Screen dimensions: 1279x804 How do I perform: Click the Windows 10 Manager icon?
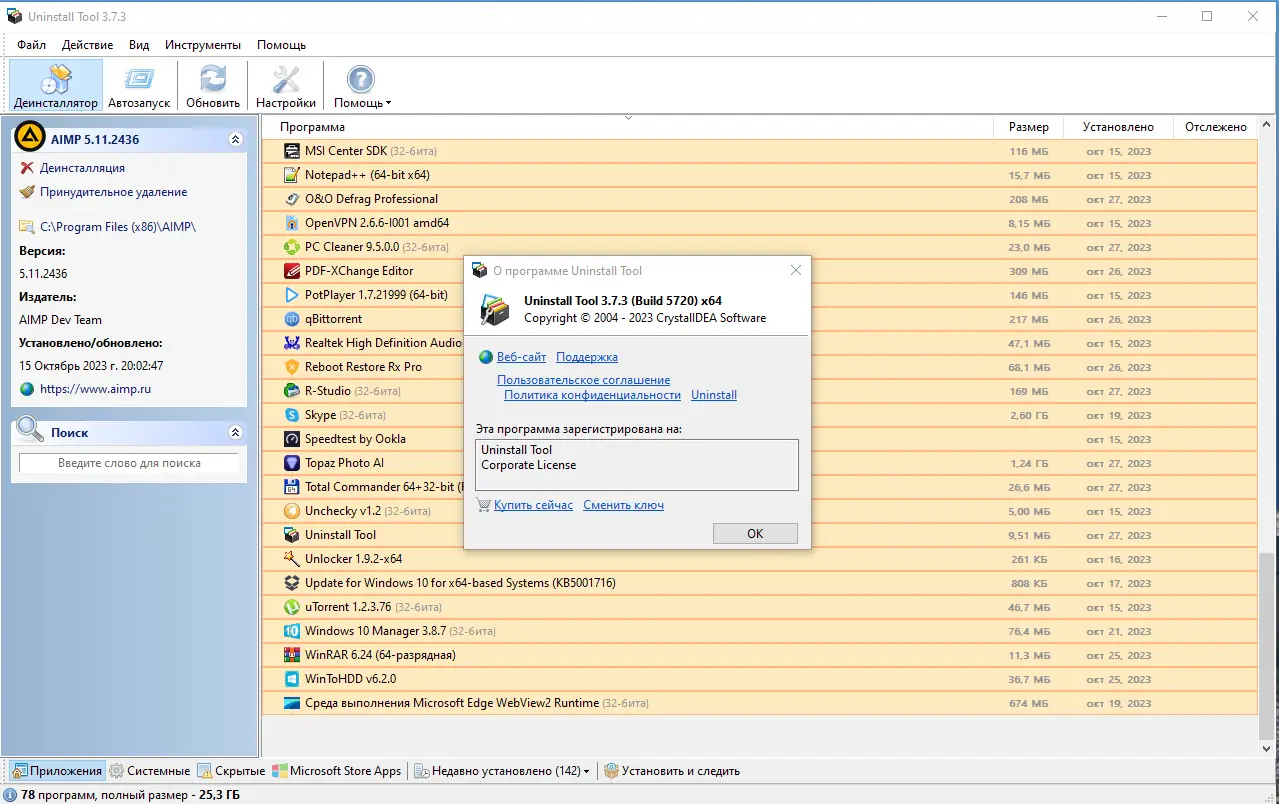tap(292, 631)
